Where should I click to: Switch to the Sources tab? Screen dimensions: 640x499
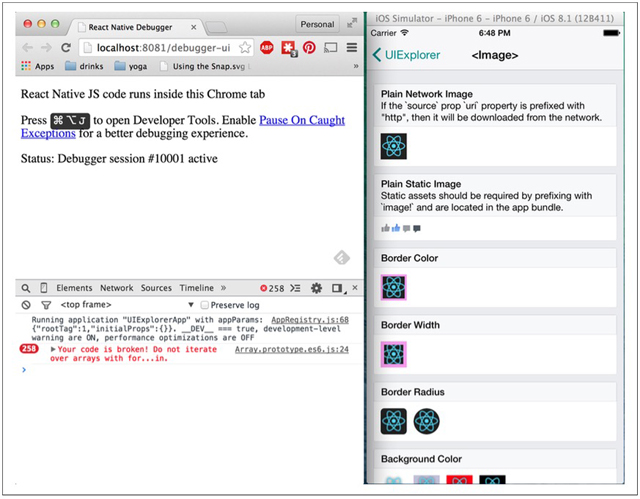156,288
